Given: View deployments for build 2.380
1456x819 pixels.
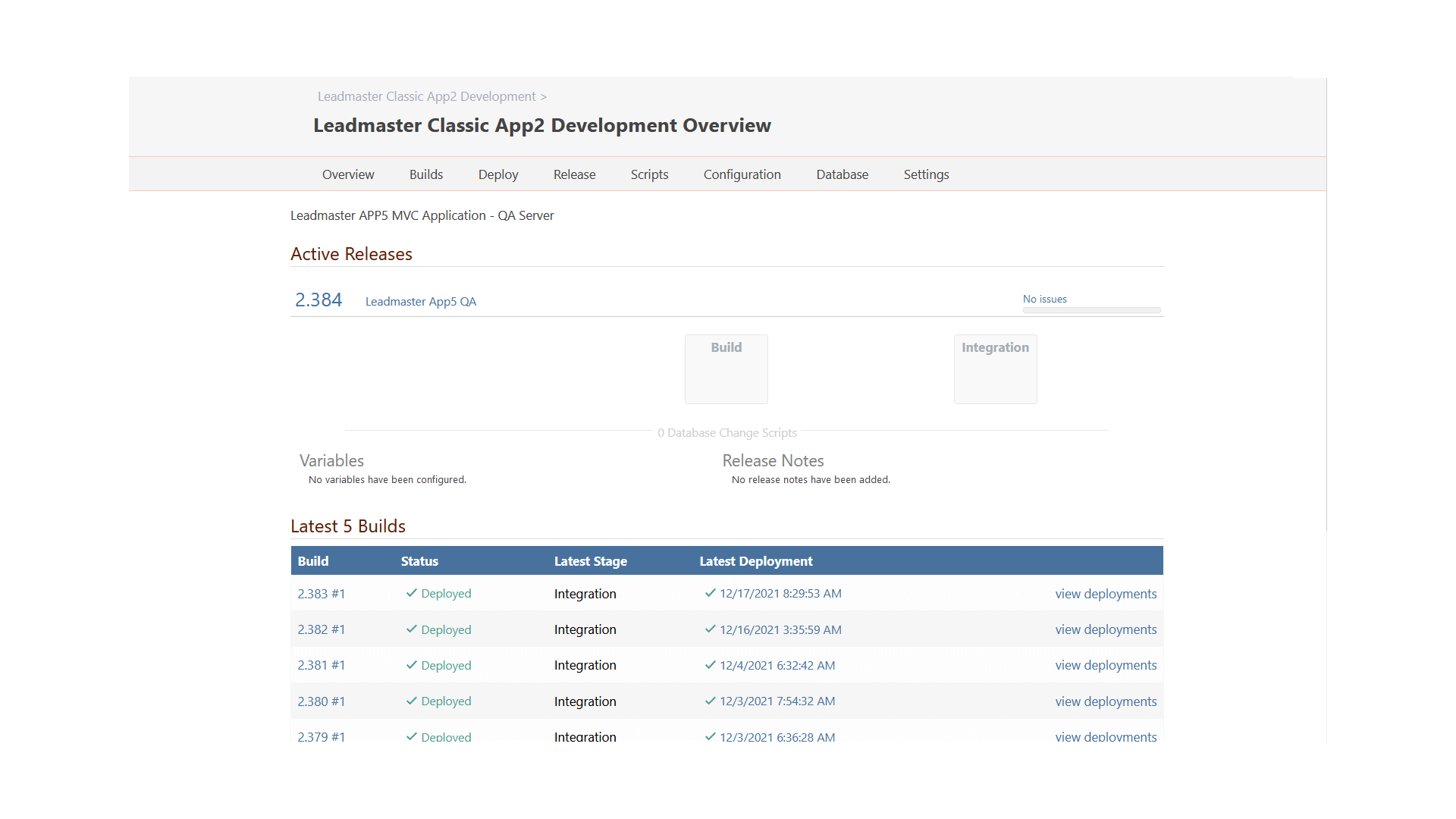Looking at the screenshot, I should (x=1106, y=701).
